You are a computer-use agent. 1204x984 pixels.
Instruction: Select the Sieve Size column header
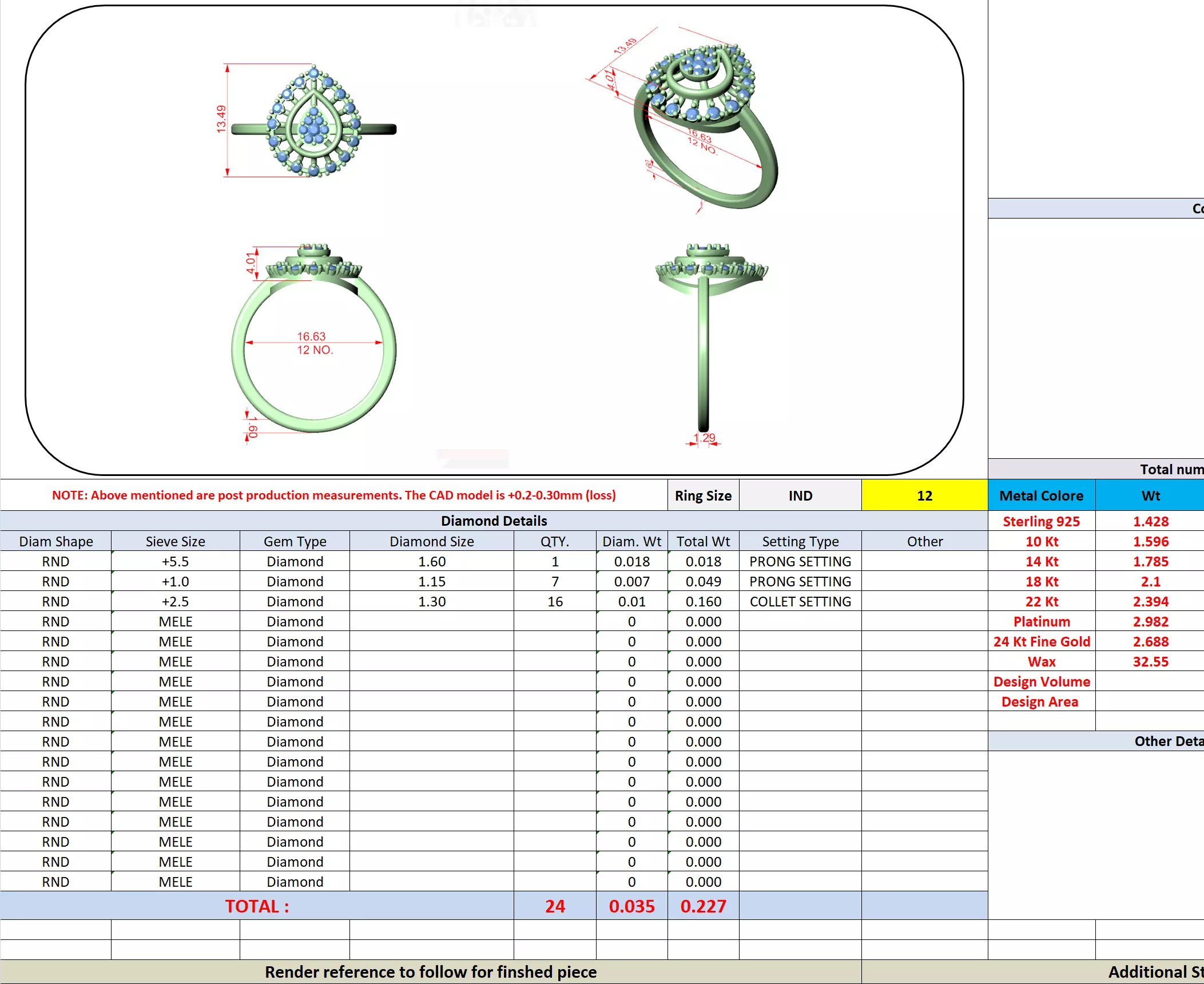(175, 541)
